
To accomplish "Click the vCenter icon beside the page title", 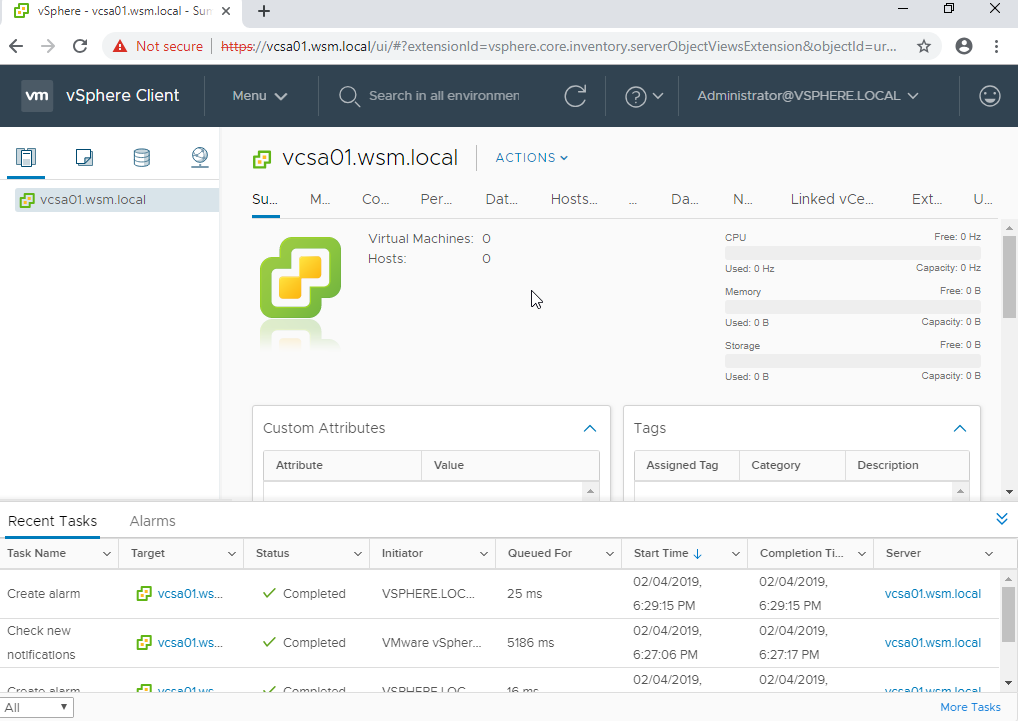I will [262, 159].
